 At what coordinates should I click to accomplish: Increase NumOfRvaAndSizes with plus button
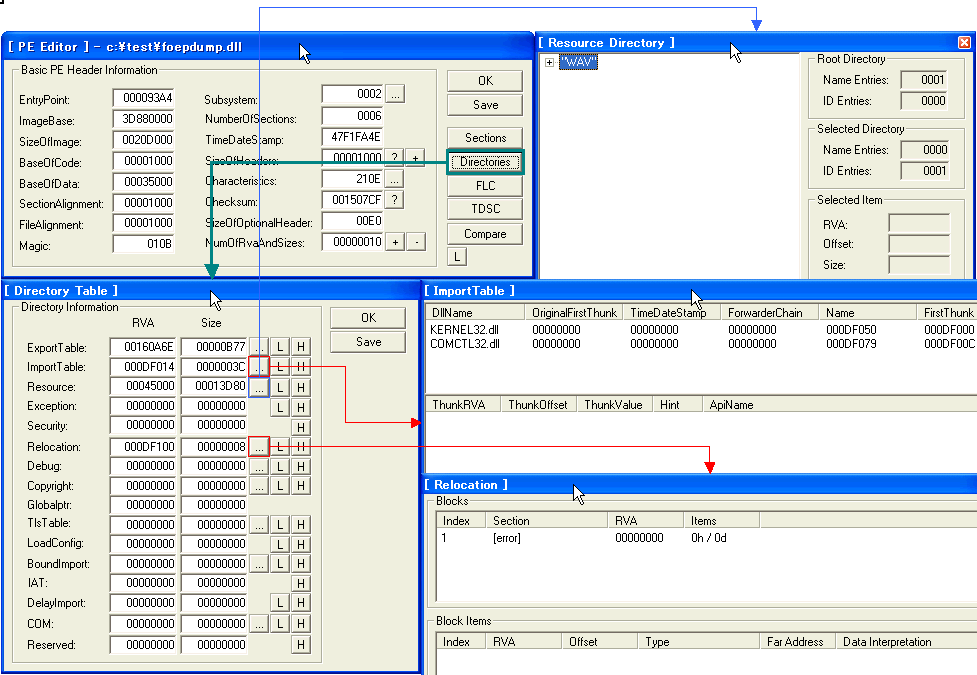(394, 242)
